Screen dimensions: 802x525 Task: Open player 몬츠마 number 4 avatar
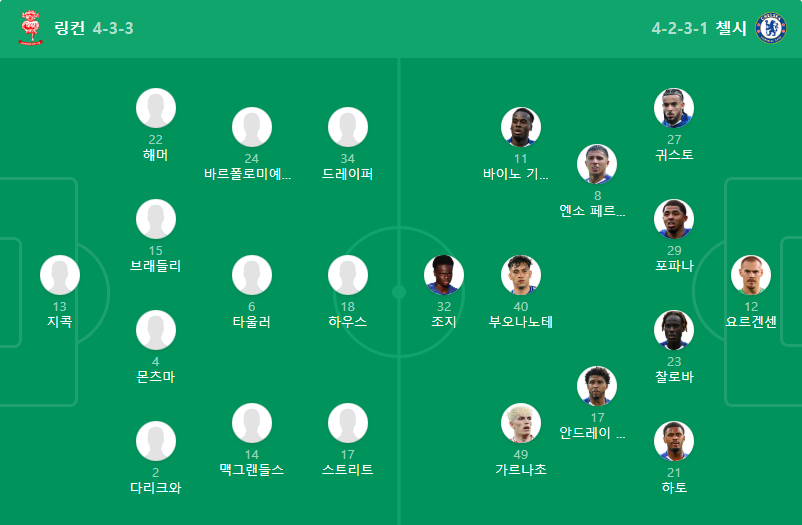click(156, 330)
